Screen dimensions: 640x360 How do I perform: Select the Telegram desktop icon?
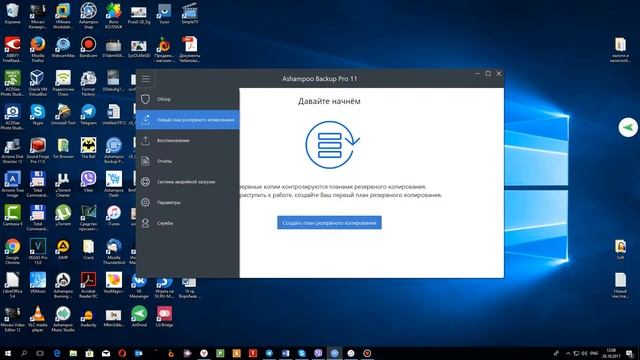88,115
